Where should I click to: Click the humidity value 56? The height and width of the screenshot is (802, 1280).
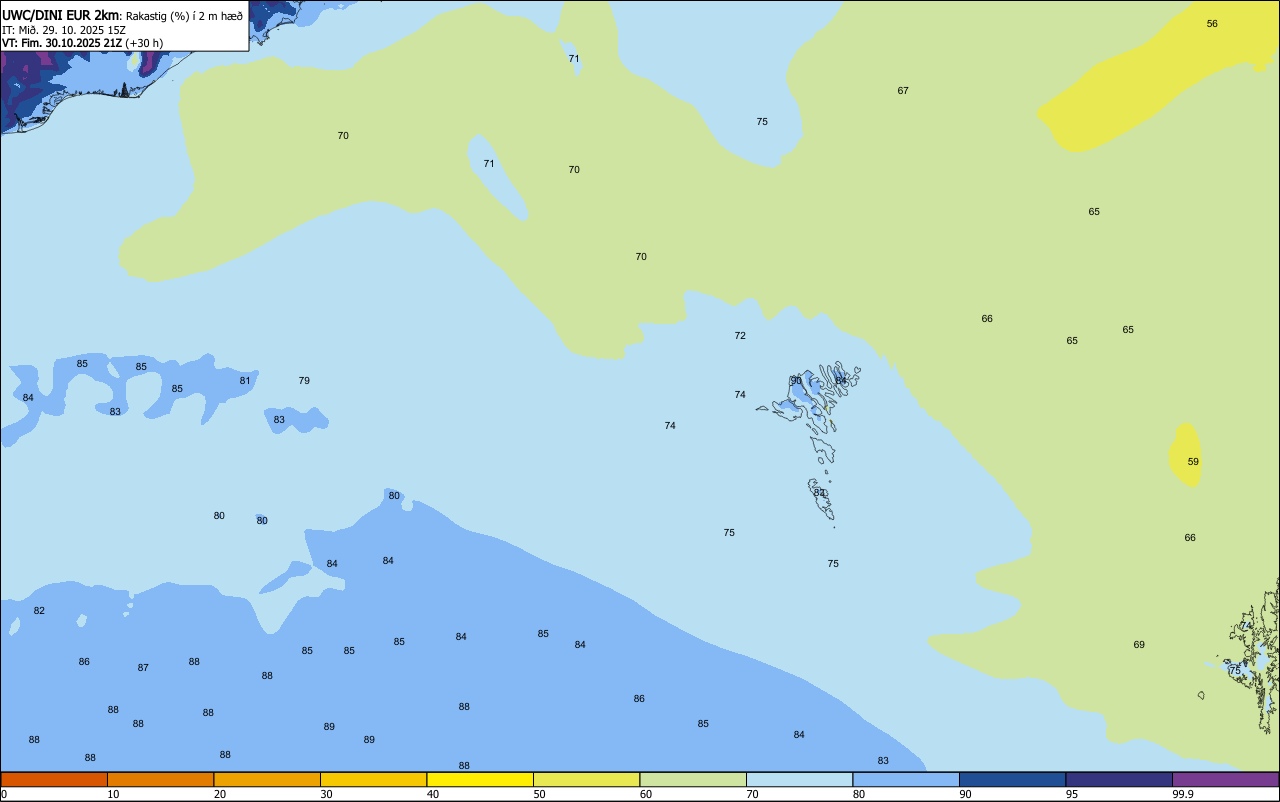point(1212,23)
